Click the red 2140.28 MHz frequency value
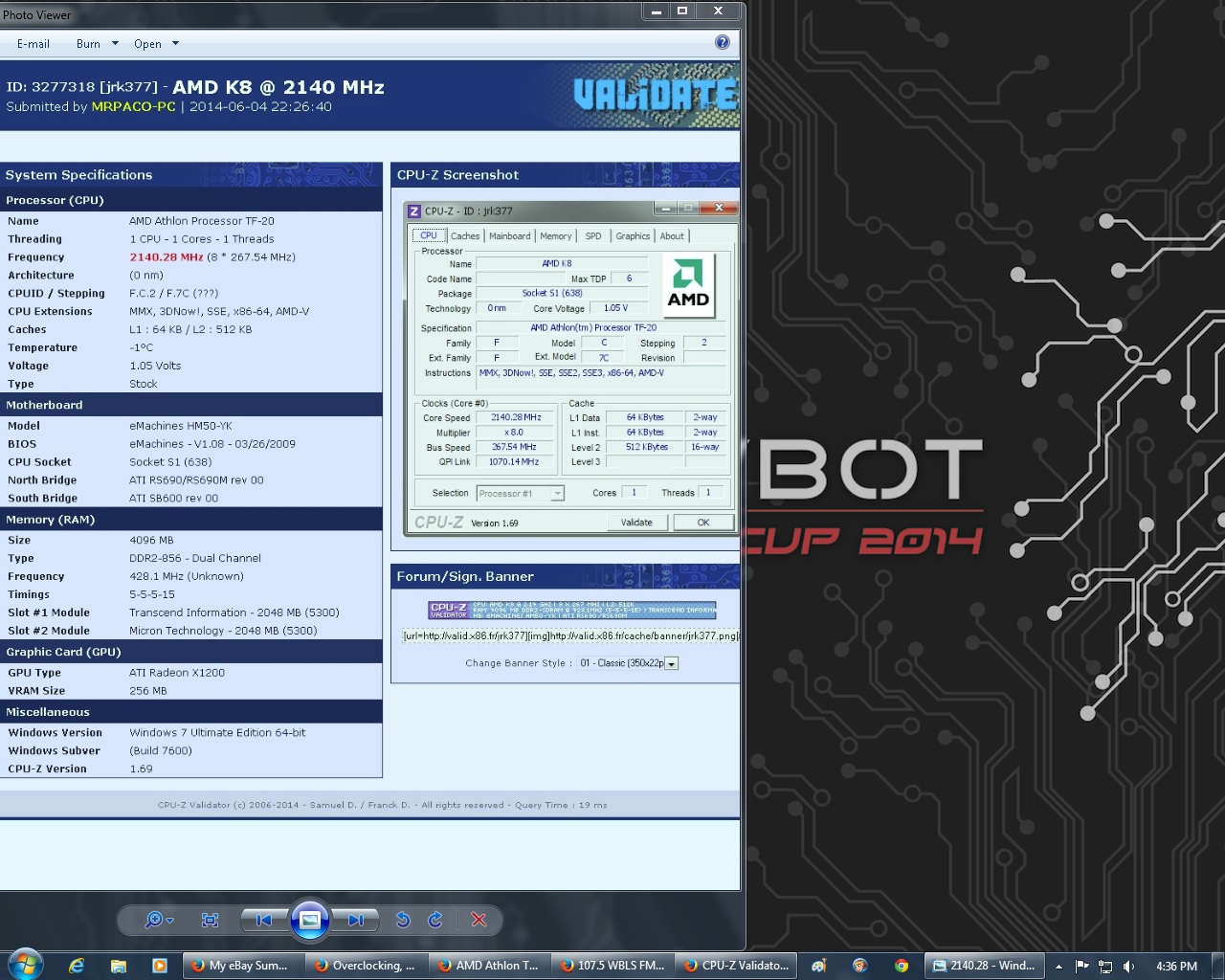Screen dimensions: 1225x980 click(167, 256)
